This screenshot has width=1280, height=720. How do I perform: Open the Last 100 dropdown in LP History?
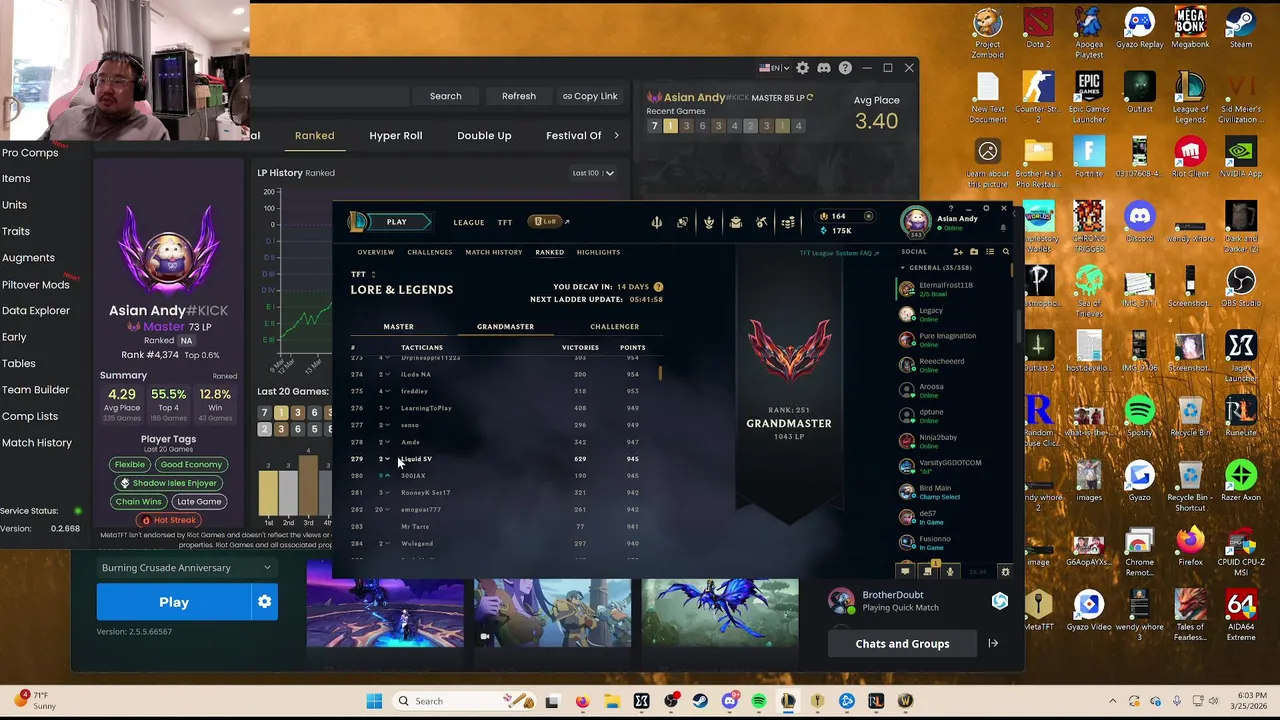point(593,173)
